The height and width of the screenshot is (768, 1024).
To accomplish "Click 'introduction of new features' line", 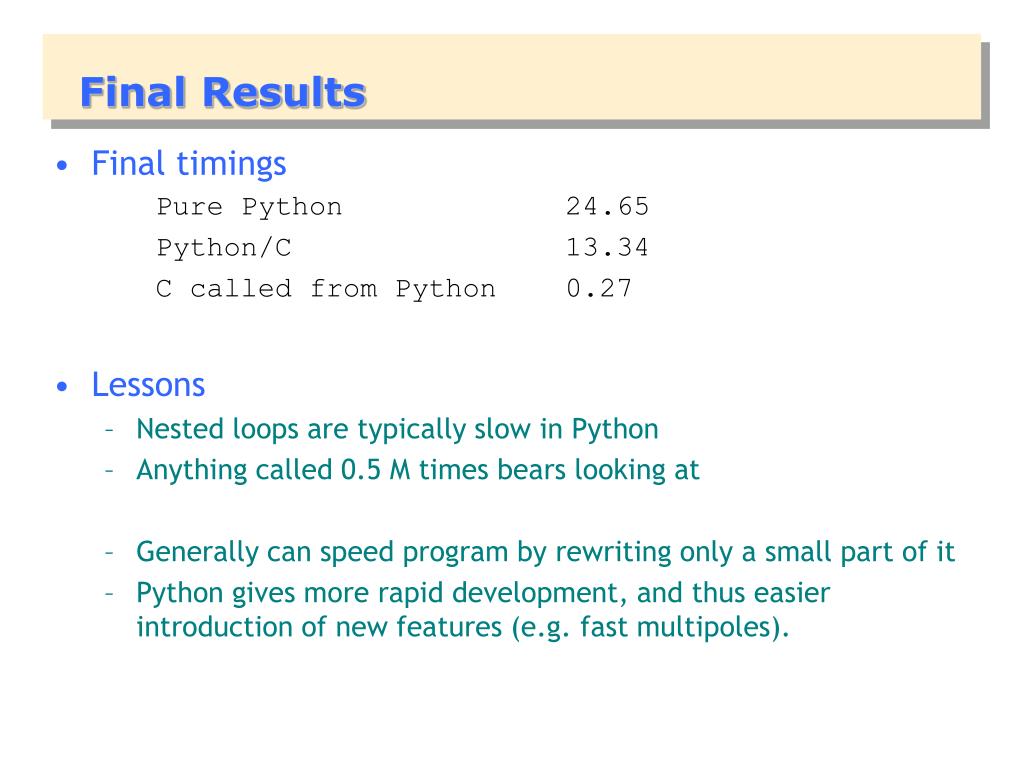I will 463,627.
